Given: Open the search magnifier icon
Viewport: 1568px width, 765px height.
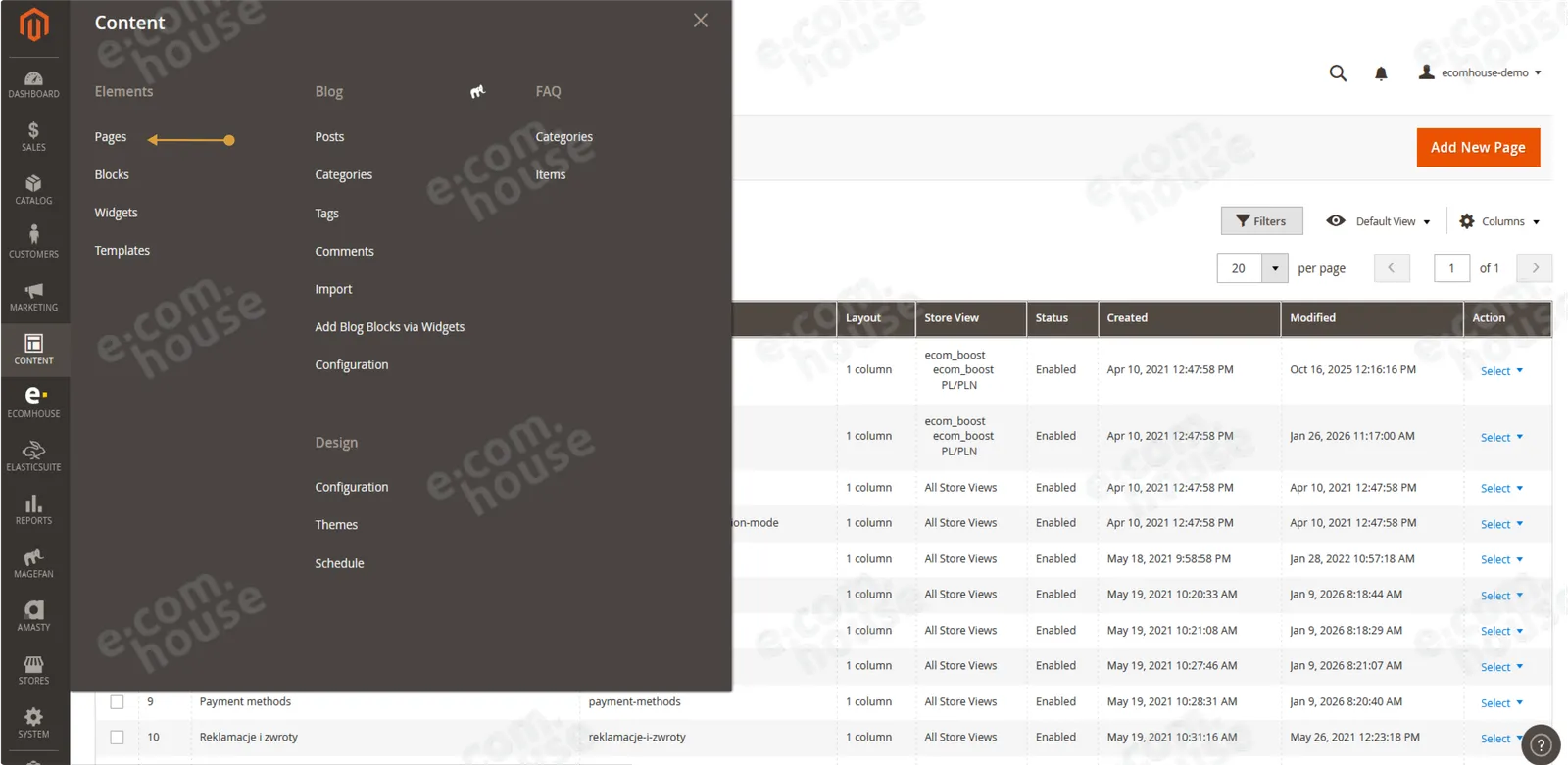Looking at the screenshot, I should [x=1338, y=72].
